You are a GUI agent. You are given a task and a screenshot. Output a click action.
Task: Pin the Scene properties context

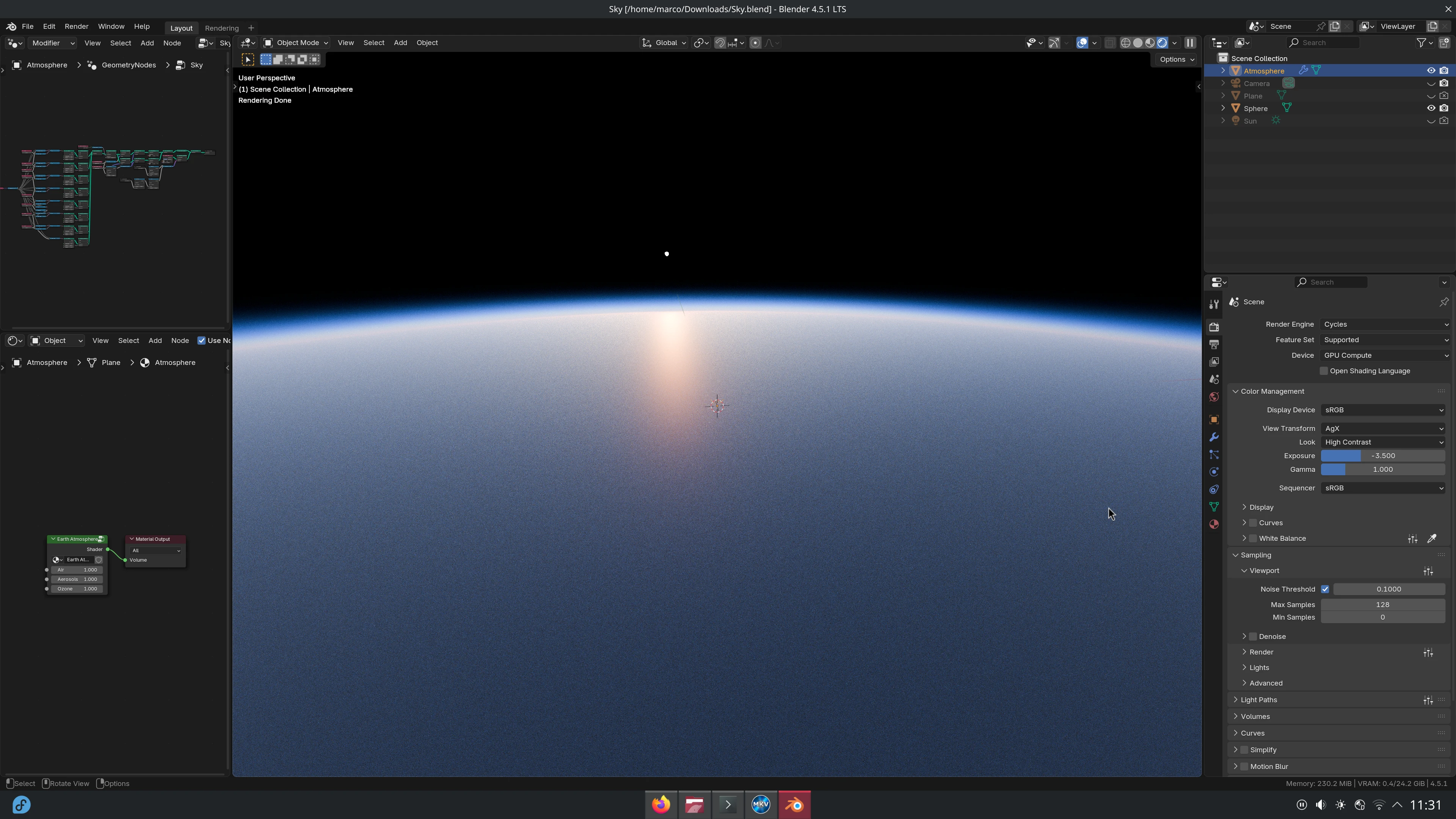click(1444, 302)
